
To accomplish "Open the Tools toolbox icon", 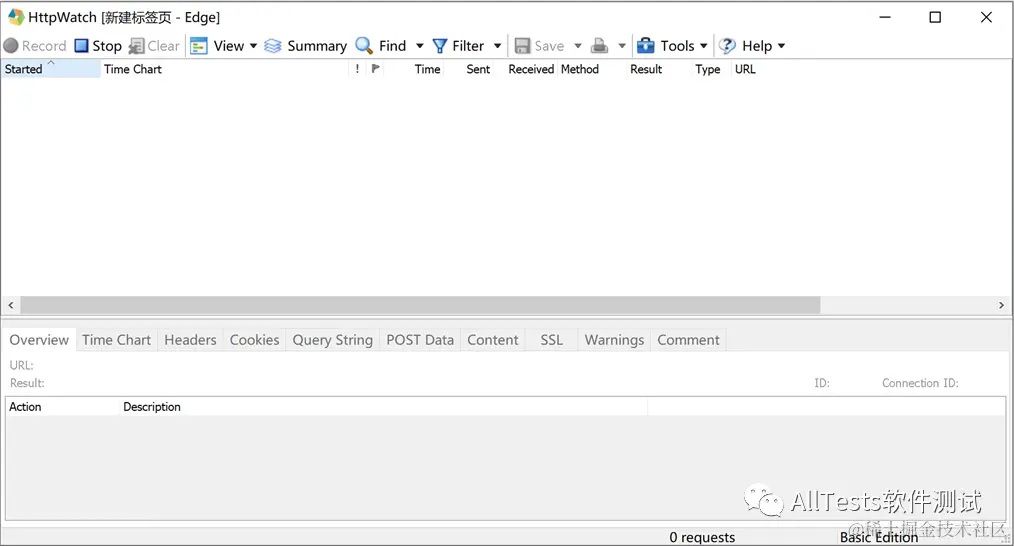I will [645, 46].
